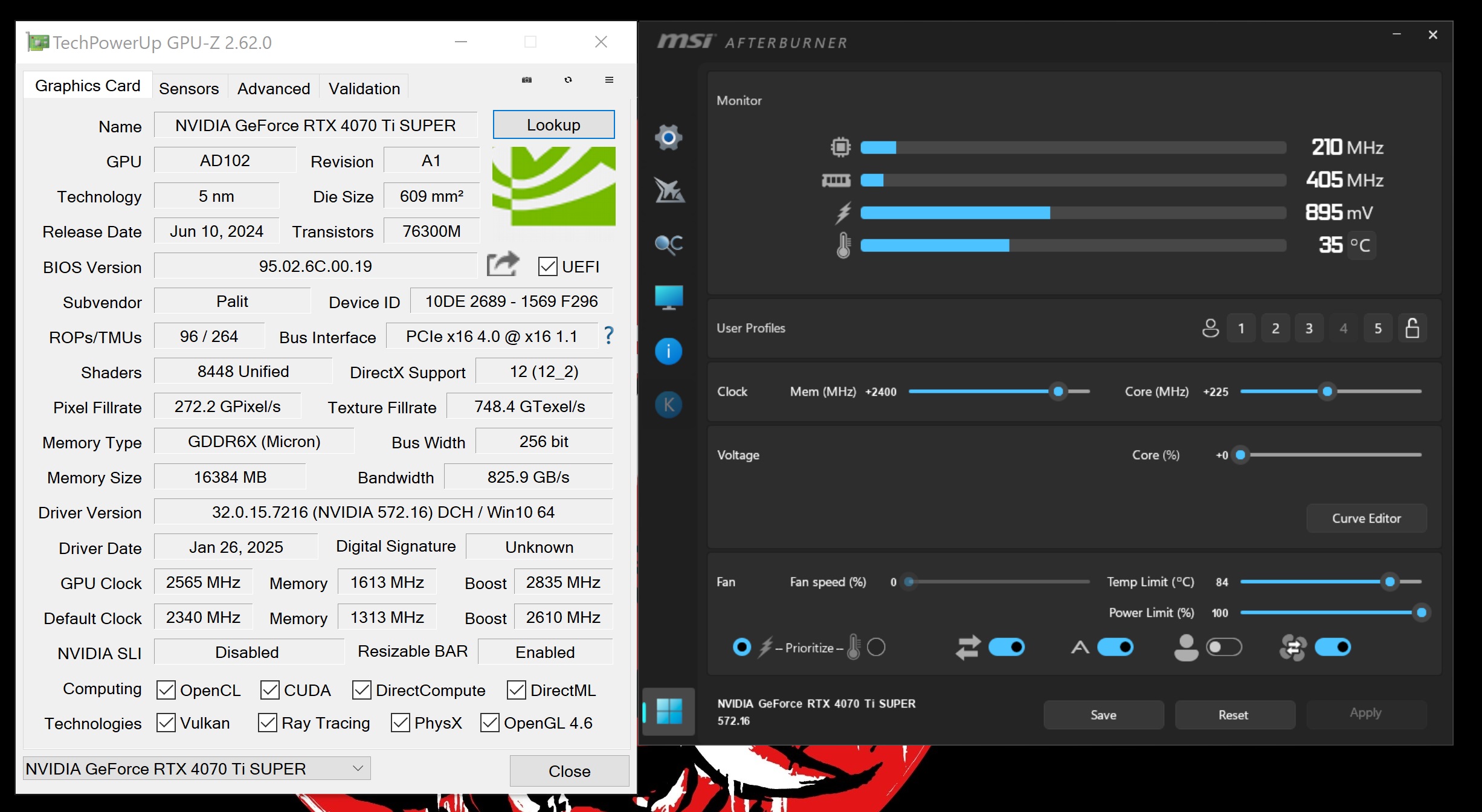1482x812 pixels.
Task: Select the temperature prioritize radio button
Action: (876, 648)
